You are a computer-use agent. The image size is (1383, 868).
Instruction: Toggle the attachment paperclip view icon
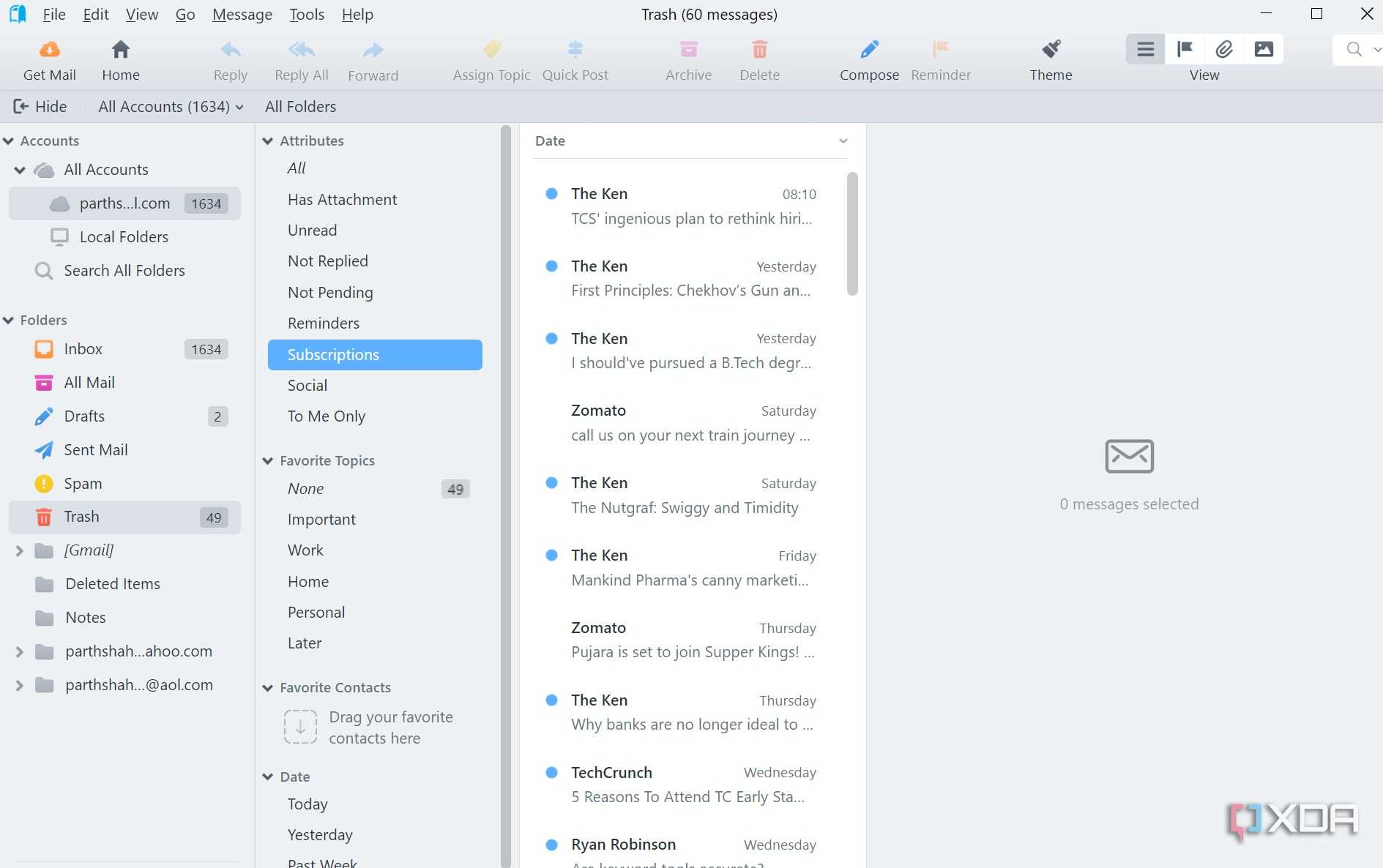click(x=1225, y=49)
